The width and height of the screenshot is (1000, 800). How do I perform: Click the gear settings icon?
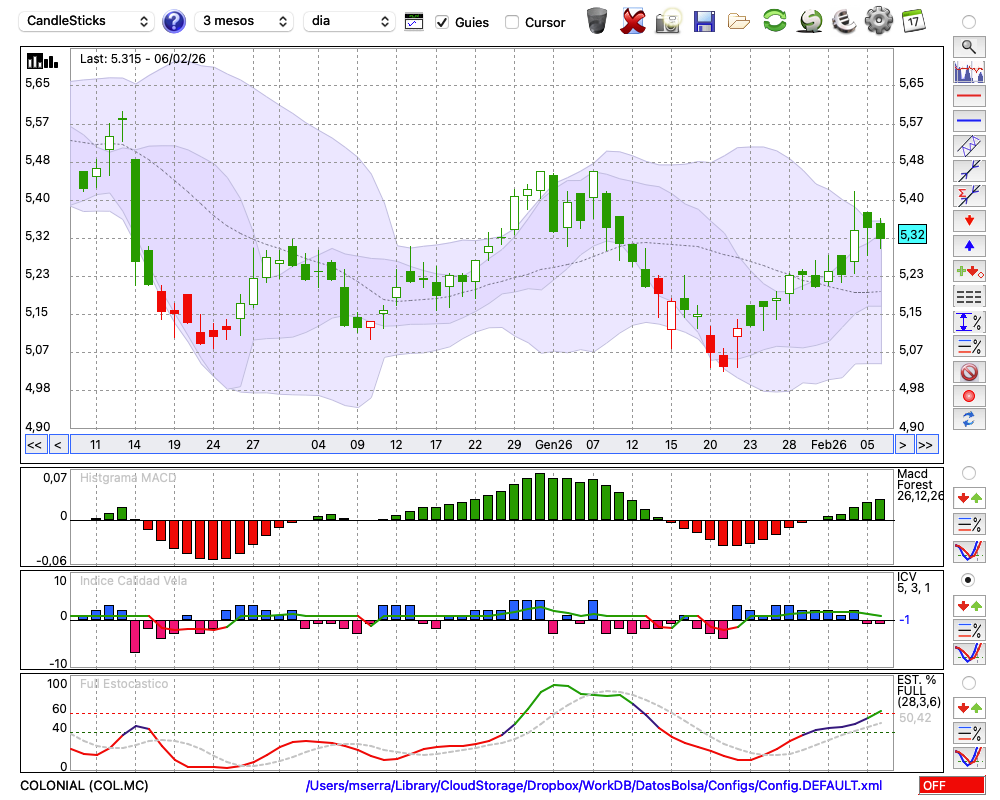point(878,20)
